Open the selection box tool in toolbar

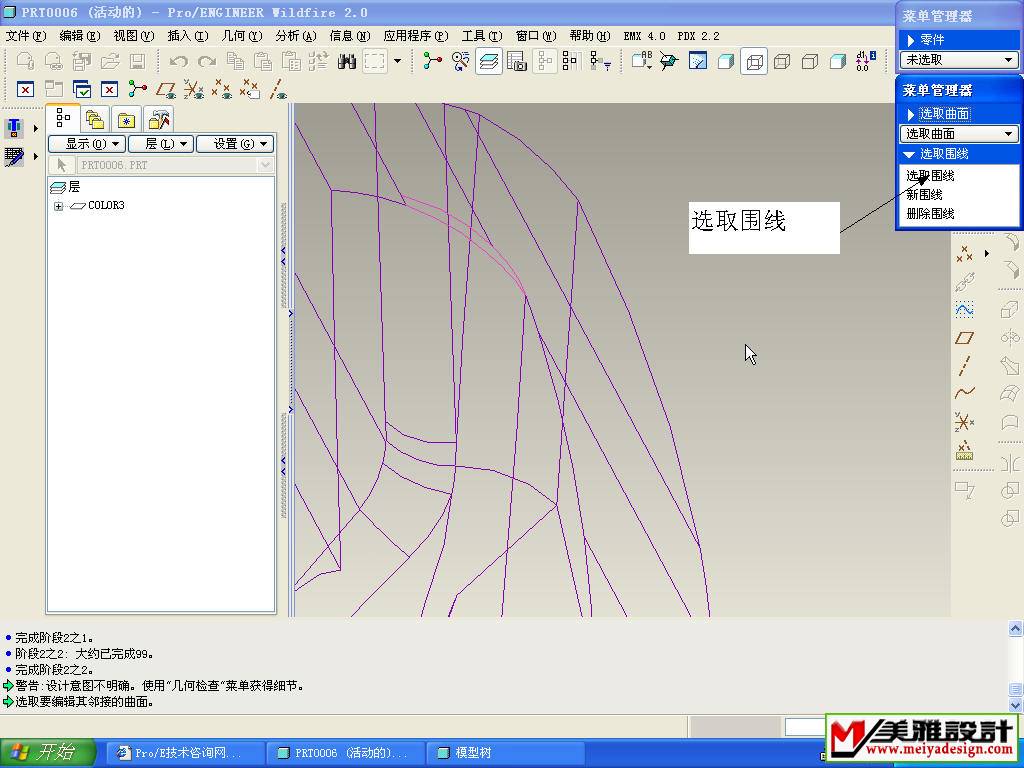[375, 62]
